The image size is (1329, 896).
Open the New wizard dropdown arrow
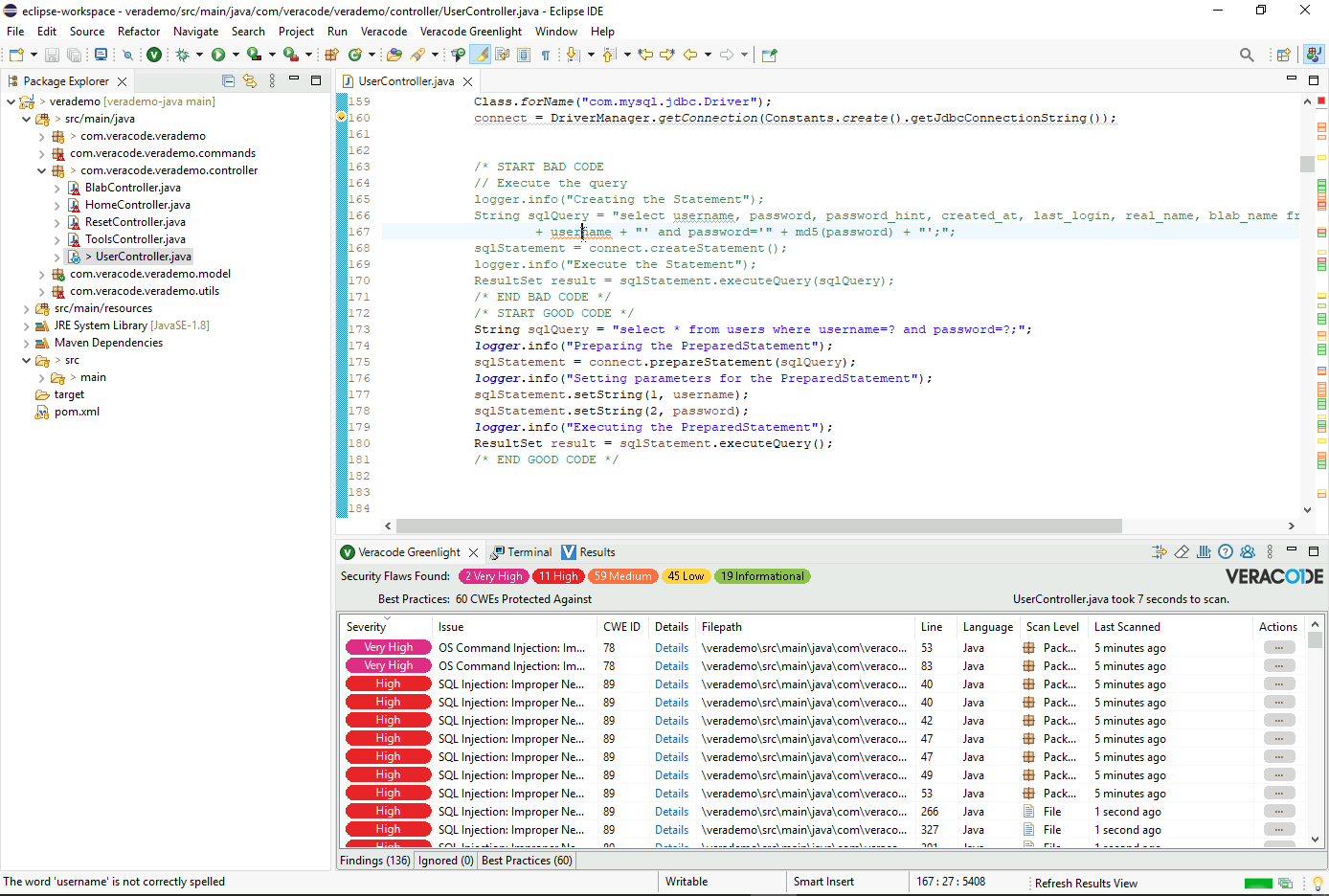pyautogui.click(x=34, y=55)
